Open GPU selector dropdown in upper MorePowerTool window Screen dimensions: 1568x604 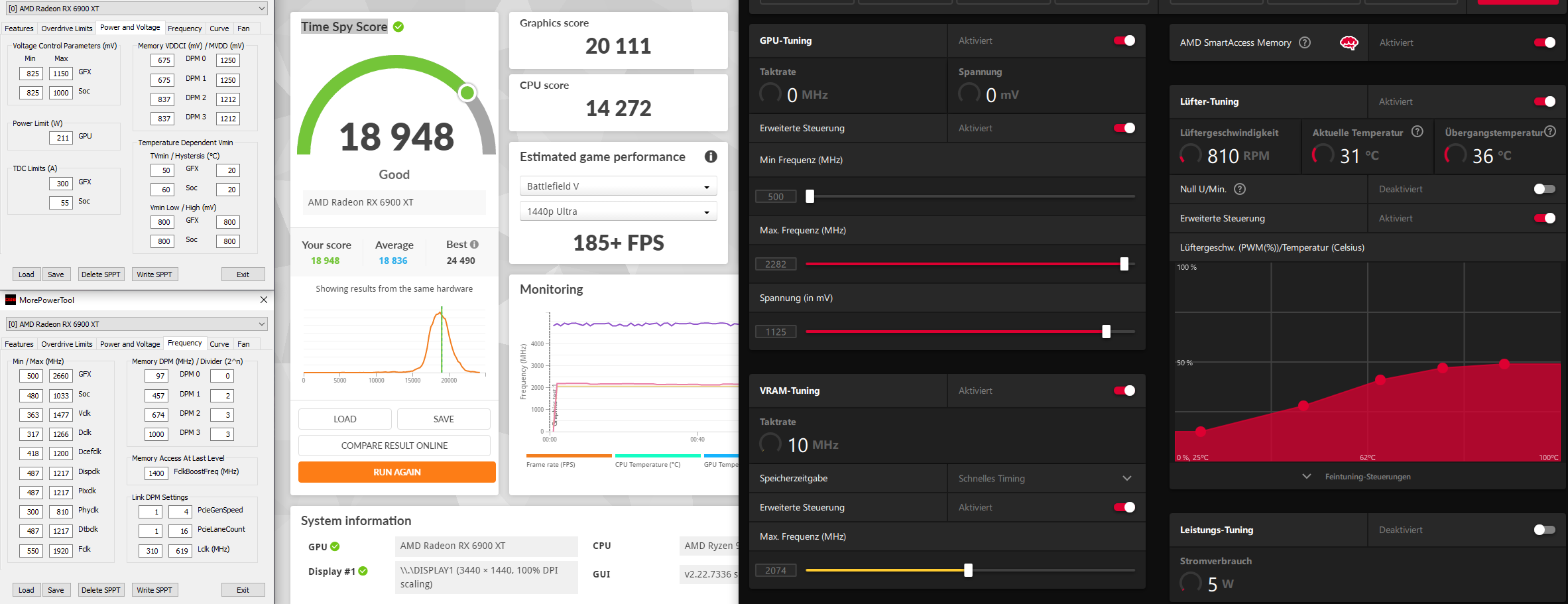click(x=137, y=9)
